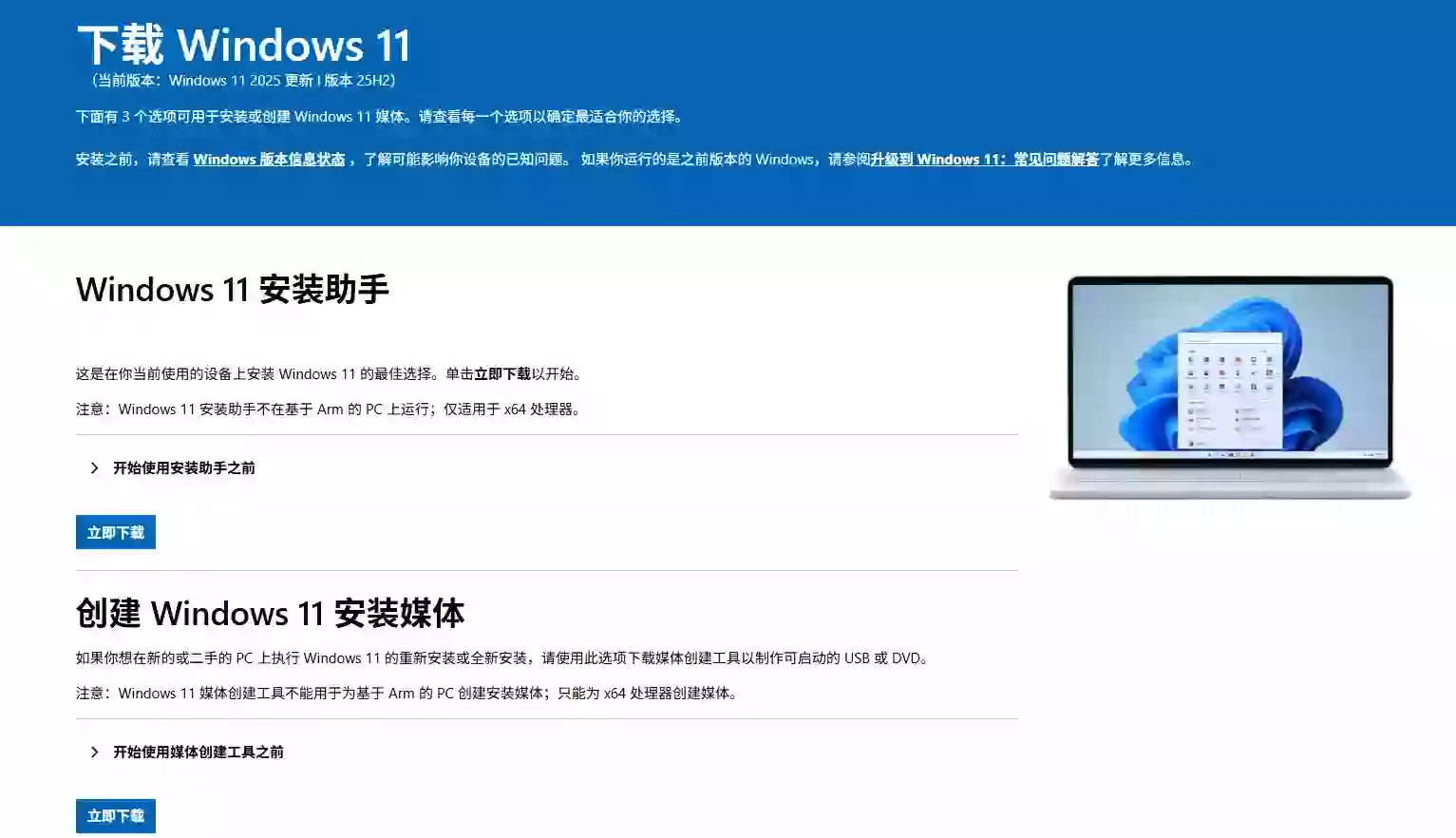Select the Windows 11 安装助手 heading
1456x838 pixels.
(x=233, y=290)
